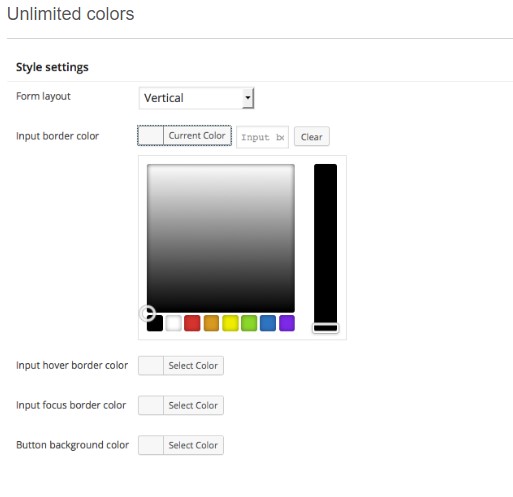Pick the white palette swatch
The image size is (513, 497).
click(x=174, y=323)
